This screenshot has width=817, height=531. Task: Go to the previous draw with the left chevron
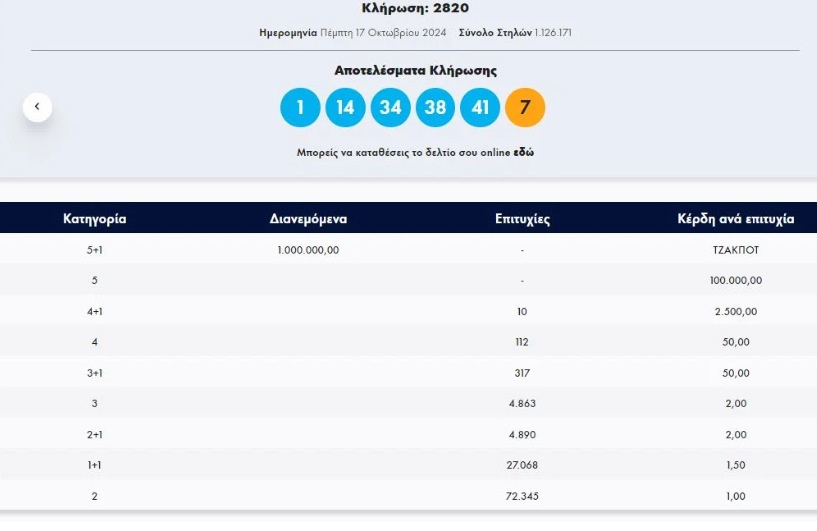38,107
